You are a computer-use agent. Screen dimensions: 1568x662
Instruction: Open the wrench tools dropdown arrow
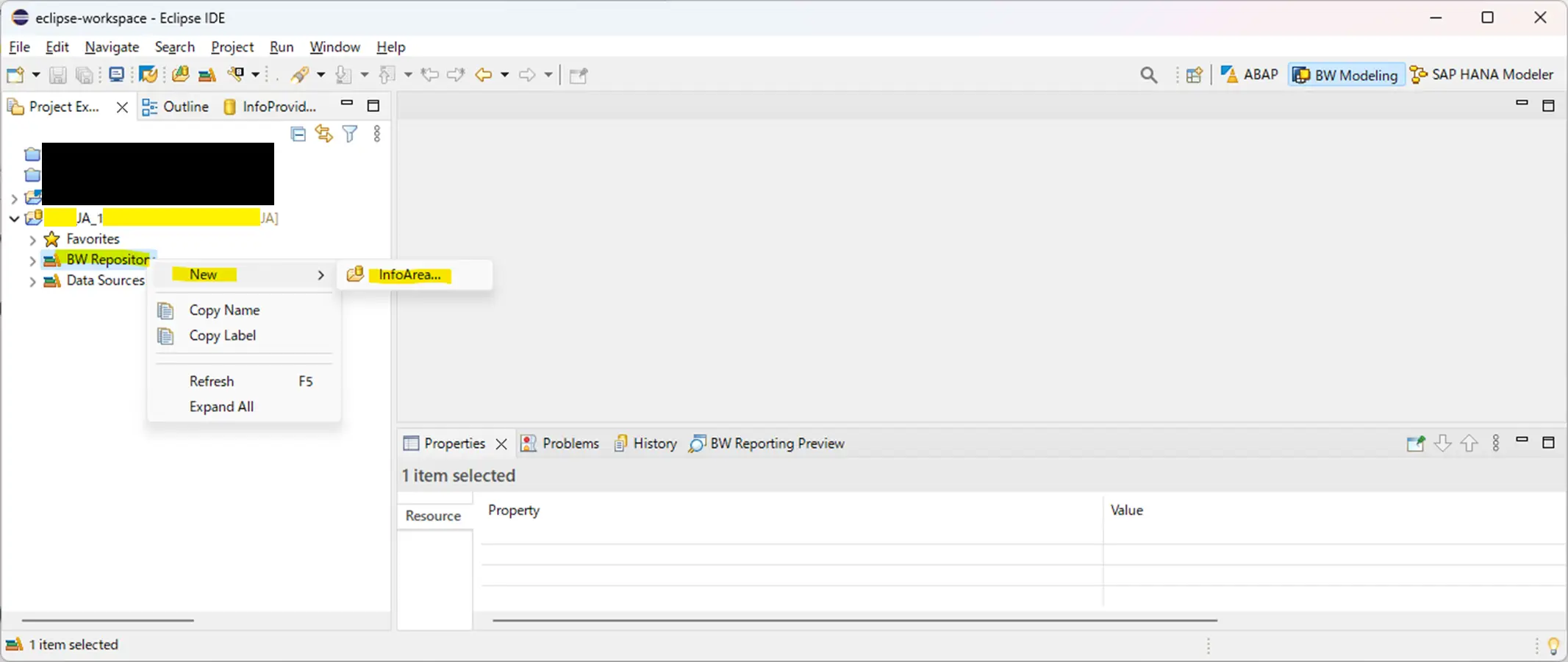click(256, 75)
